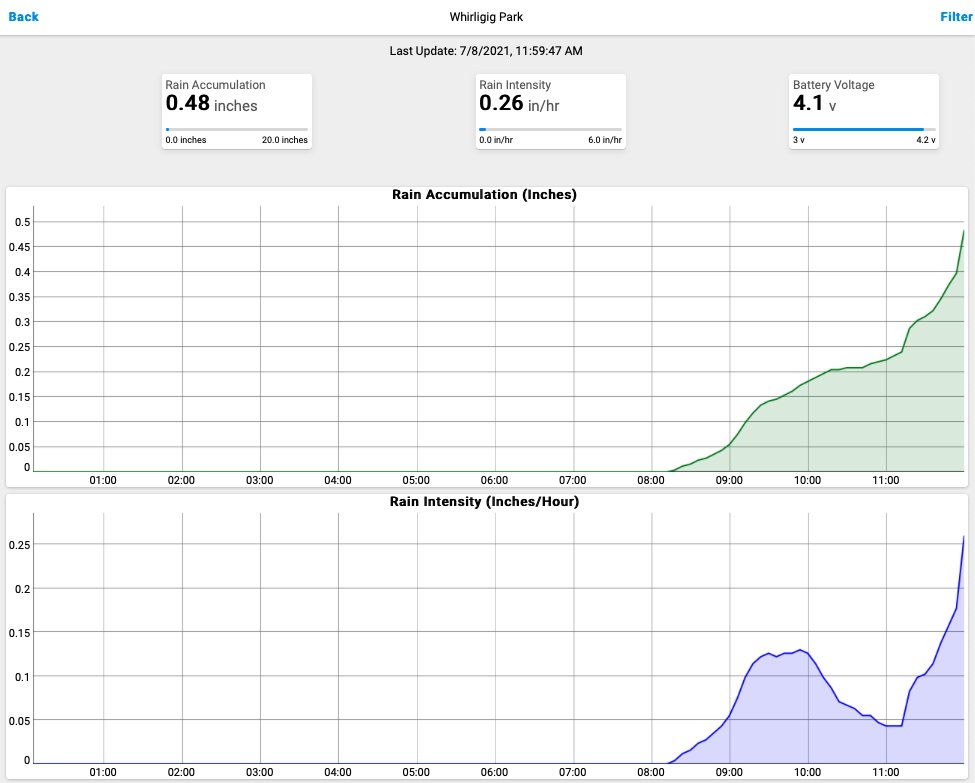Click the Rain Intensity (Inches/Hour) chart title
Screen dimensions: 975x783
tap(484, 502)
